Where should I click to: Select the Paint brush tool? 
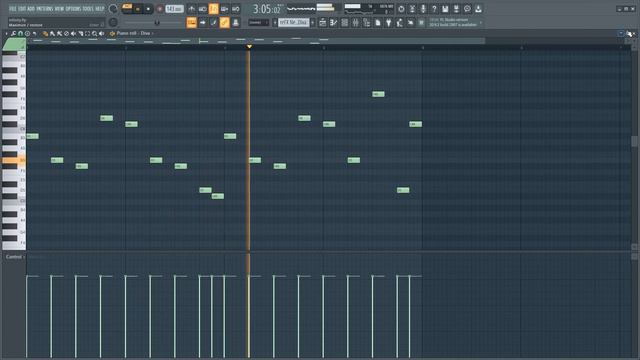52,33
